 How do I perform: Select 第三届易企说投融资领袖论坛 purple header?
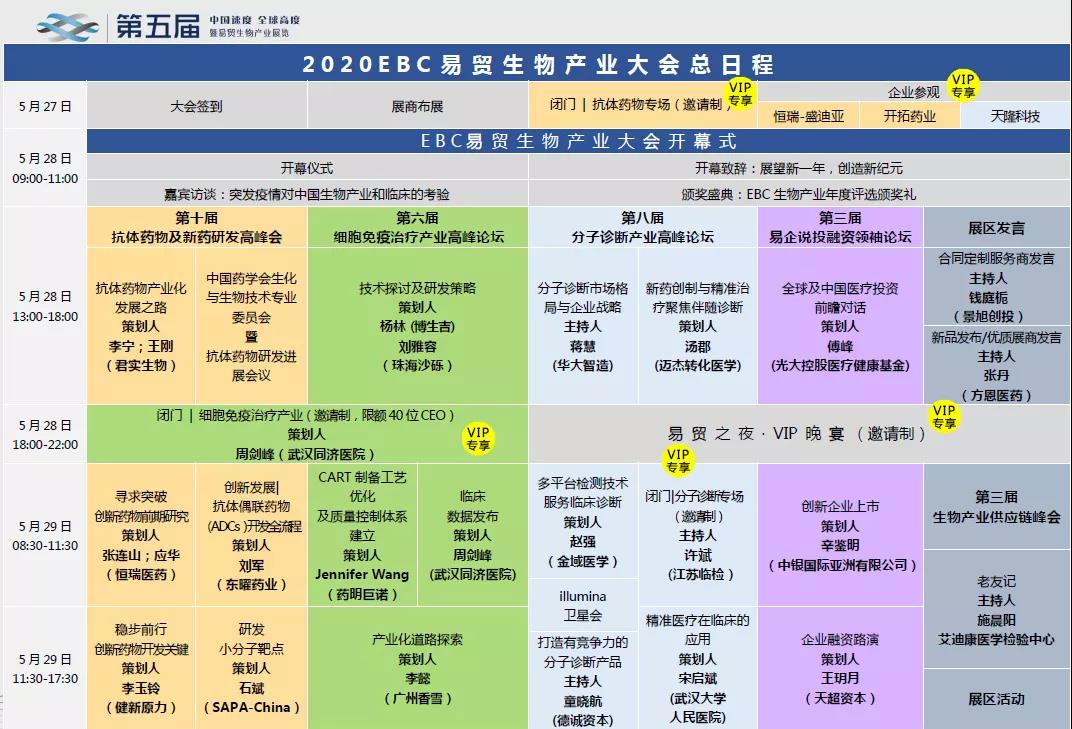[x=840, y=228]
